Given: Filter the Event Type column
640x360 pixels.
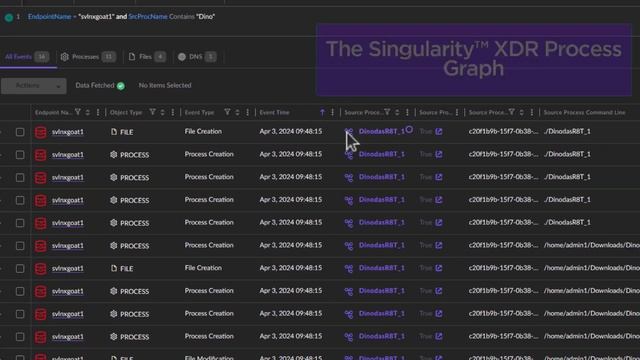Looking at the screenshot, I should [227, 112].
